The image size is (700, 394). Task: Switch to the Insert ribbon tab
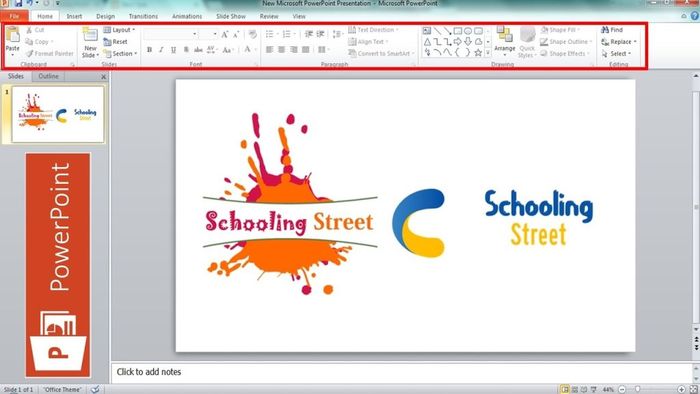(x=74, y=16)
